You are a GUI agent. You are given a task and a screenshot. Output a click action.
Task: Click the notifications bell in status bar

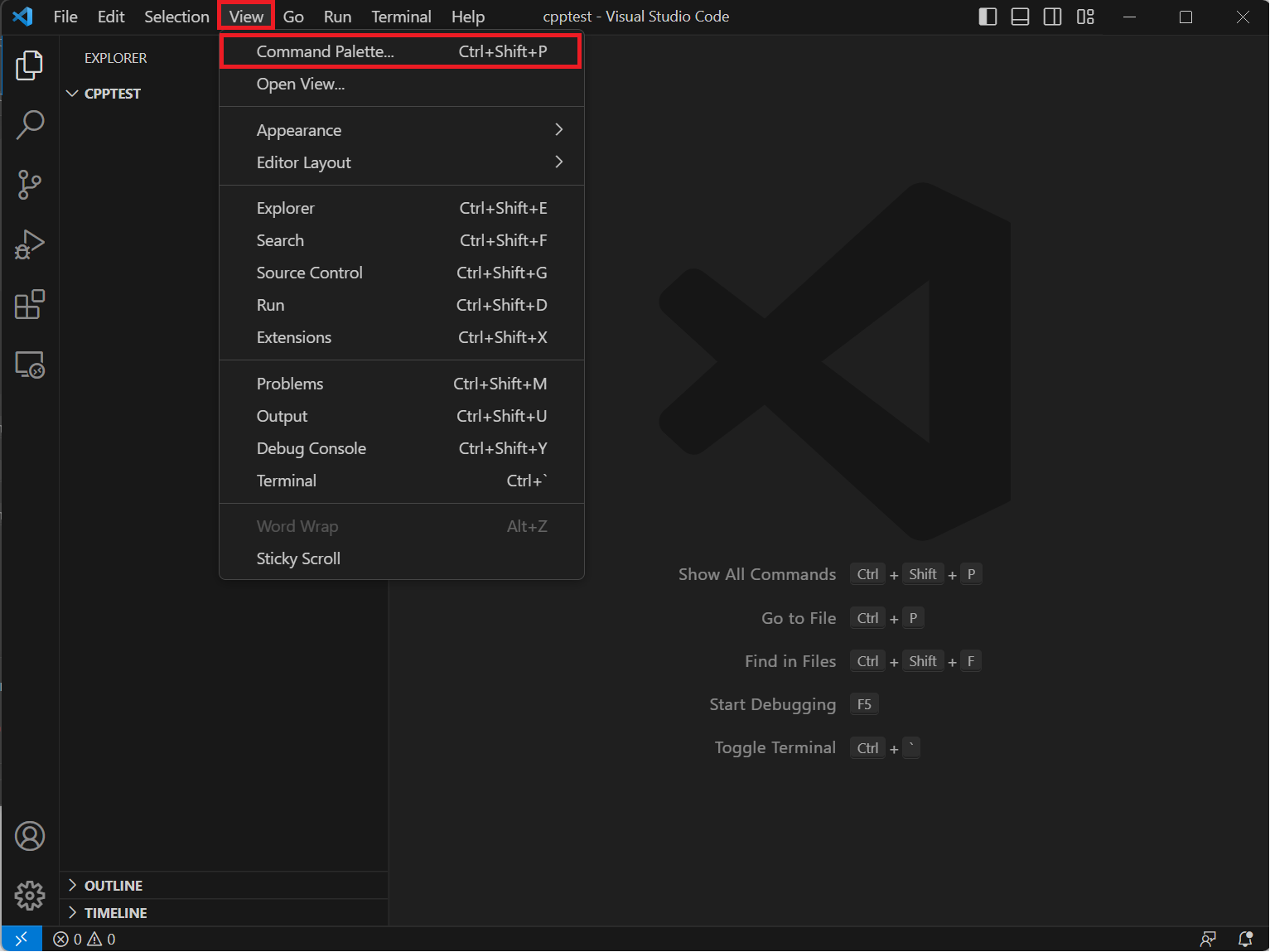(1244, 939)
